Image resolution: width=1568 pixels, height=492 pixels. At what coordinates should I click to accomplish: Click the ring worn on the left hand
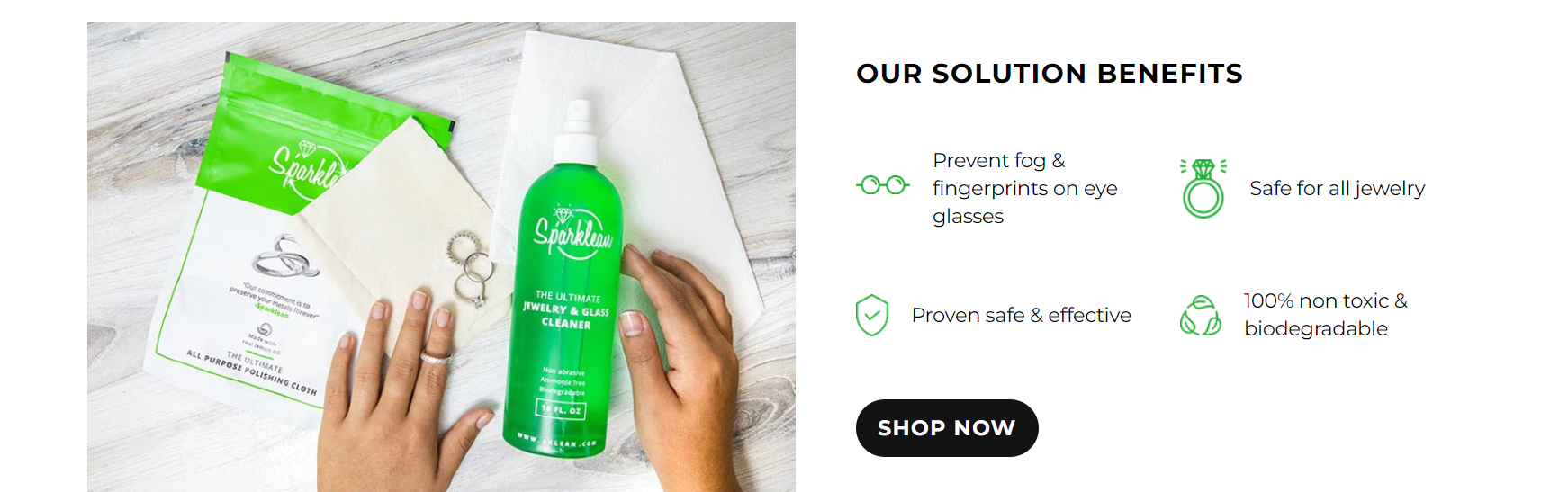click(437, 358)
